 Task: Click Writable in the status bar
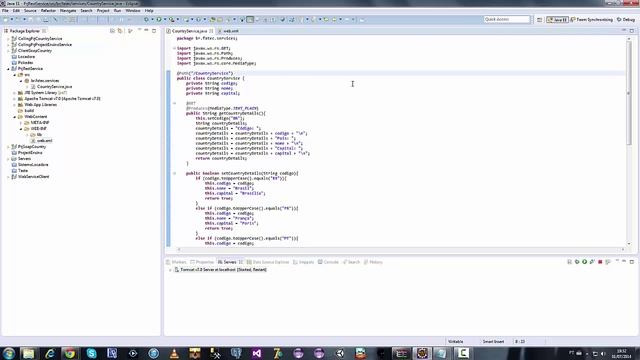pyautogui.click(x=456, y=342)
